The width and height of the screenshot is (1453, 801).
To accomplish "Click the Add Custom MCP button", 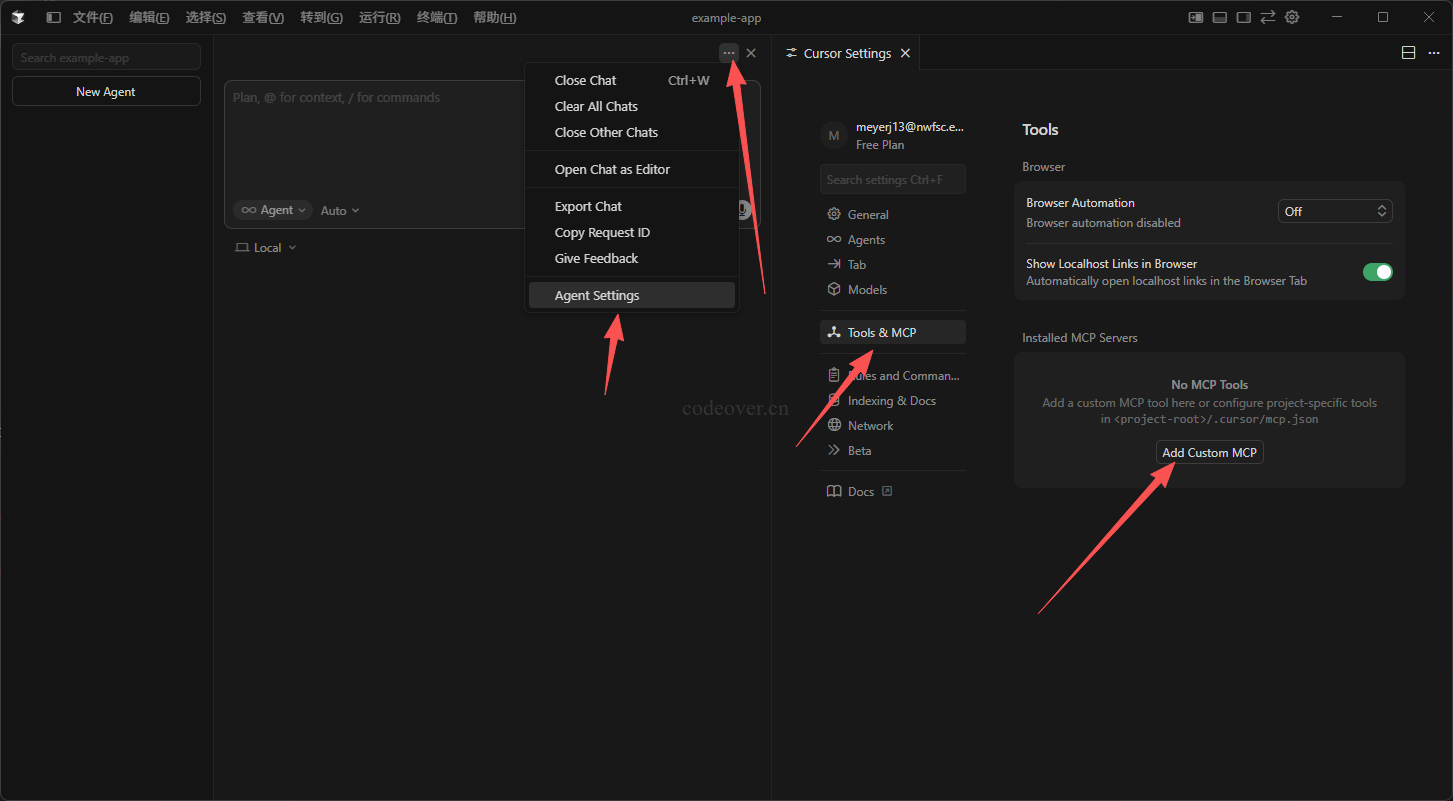I will pyautogui.click(x=1209, y=452).
